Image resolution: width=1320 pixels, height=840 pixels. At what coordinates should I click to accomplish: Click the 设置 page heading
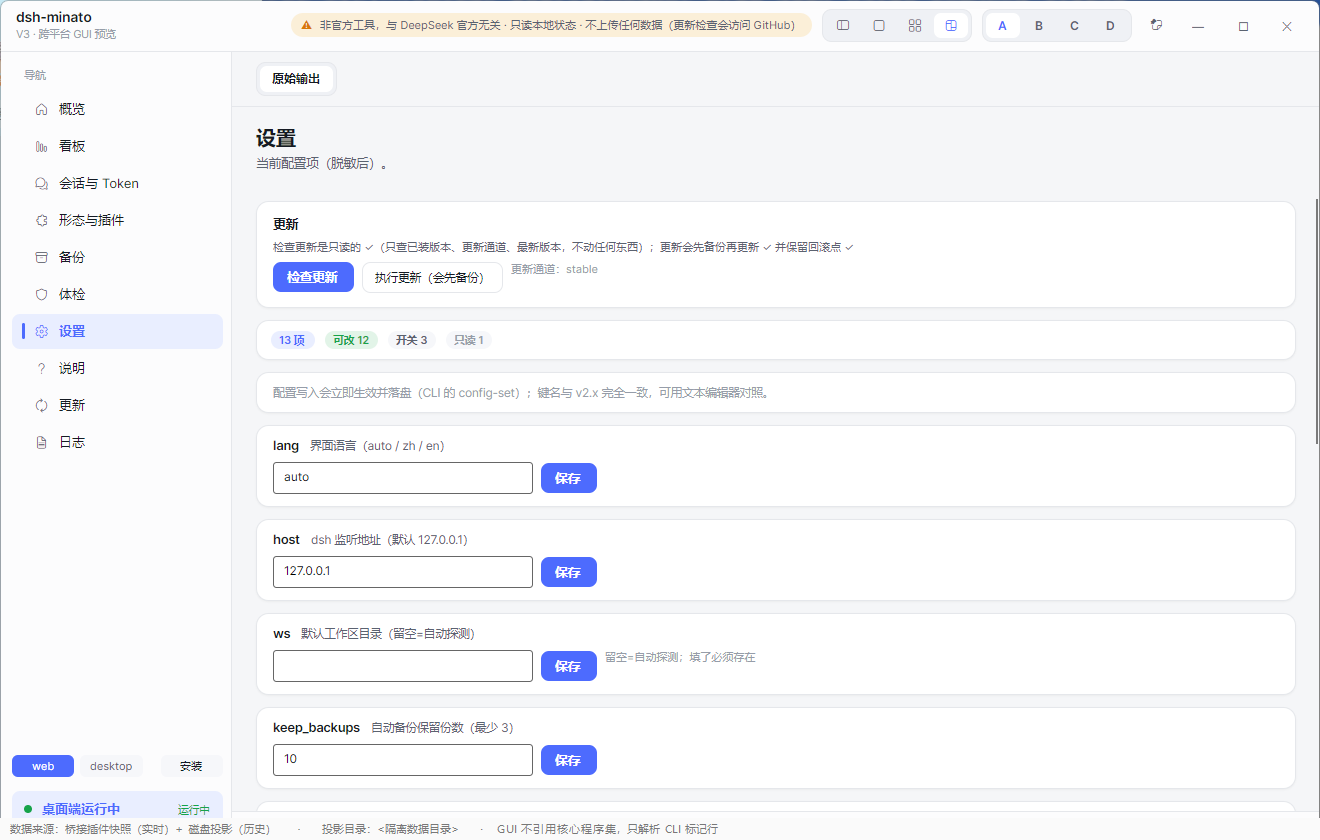point(276,138)
